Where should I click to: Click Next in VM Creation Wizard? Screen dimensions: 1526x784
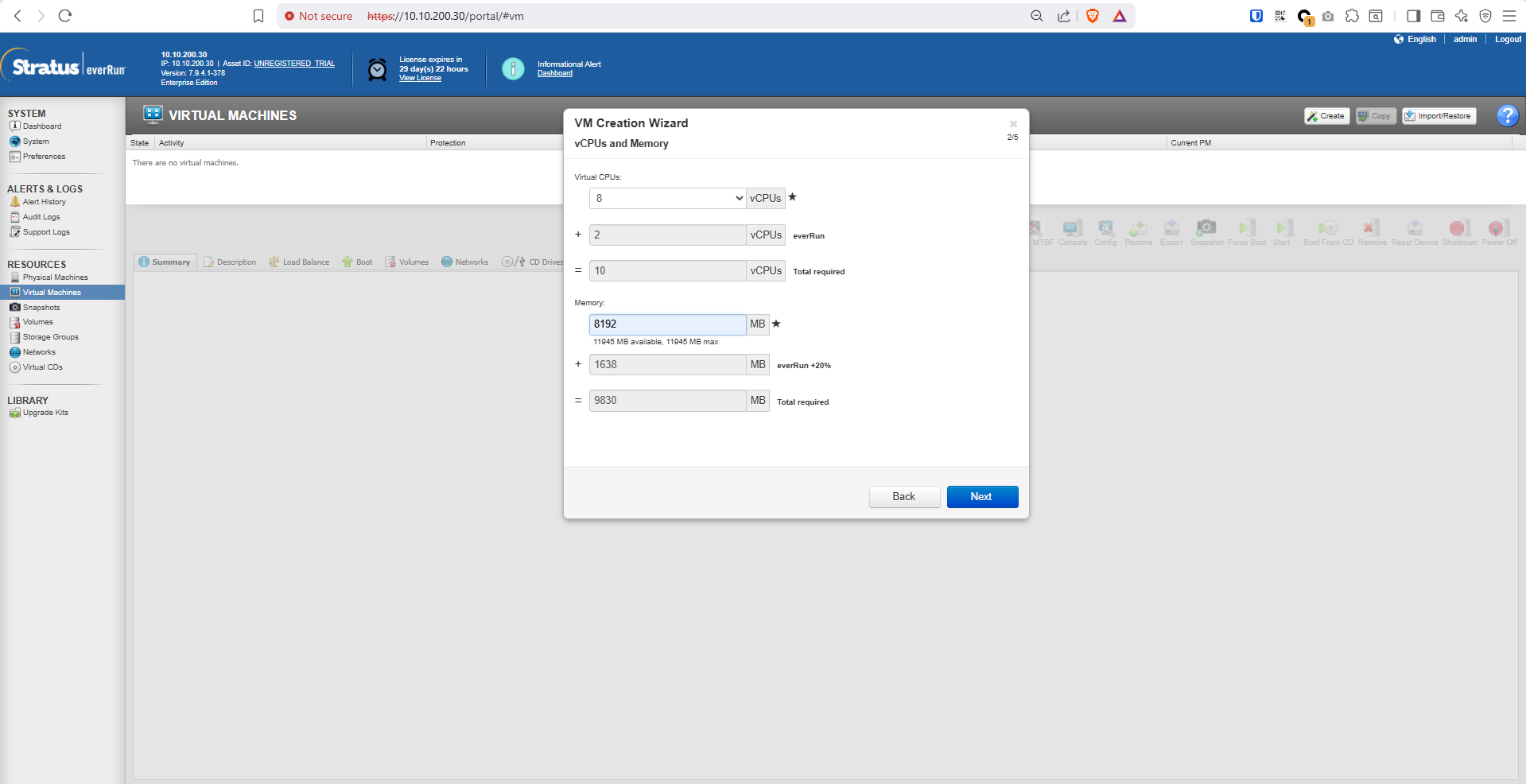point(981,497)
